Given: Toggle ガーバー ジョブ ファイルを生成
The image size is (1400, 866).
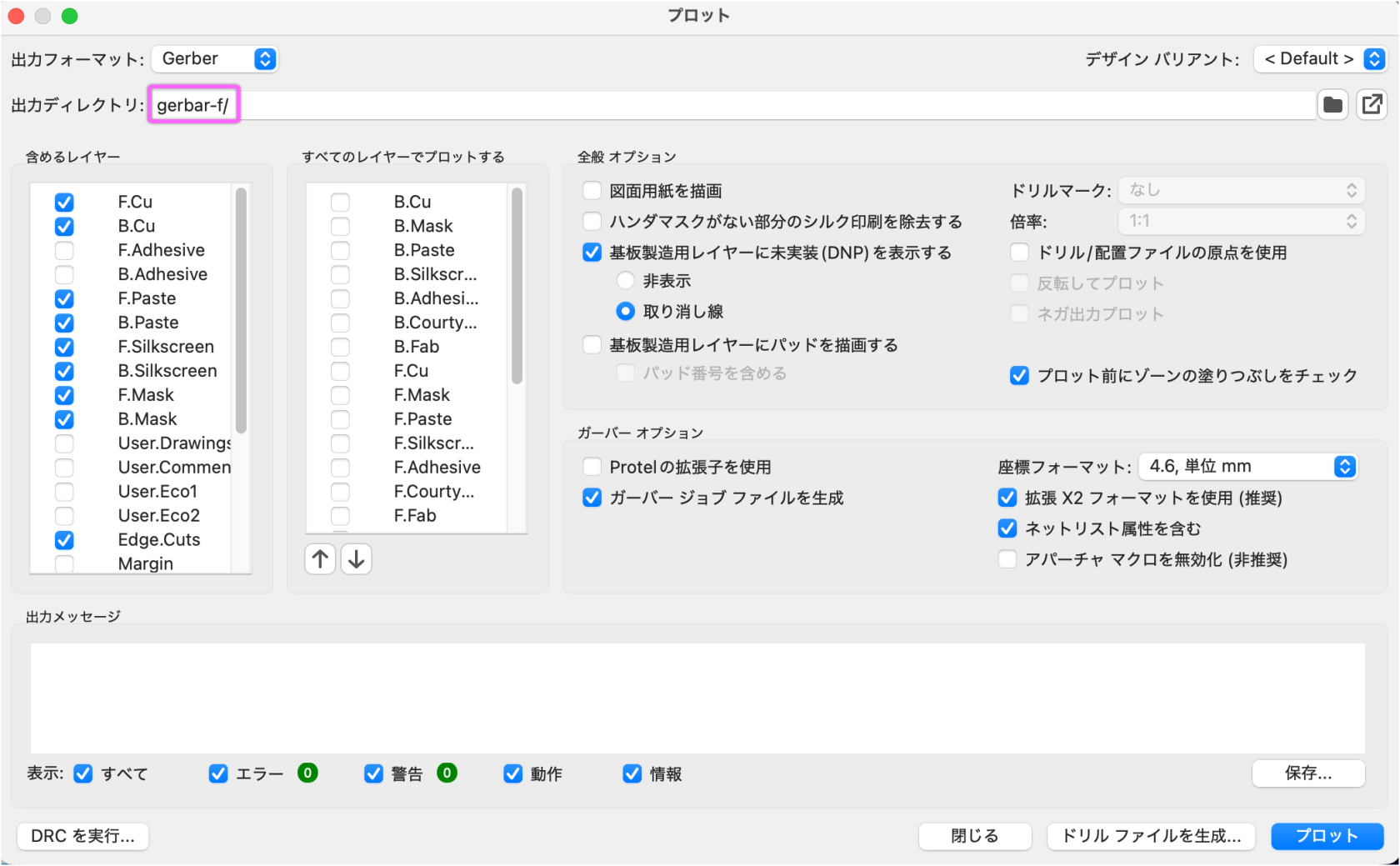Looking at the screenshot, I should pos(592,498).
